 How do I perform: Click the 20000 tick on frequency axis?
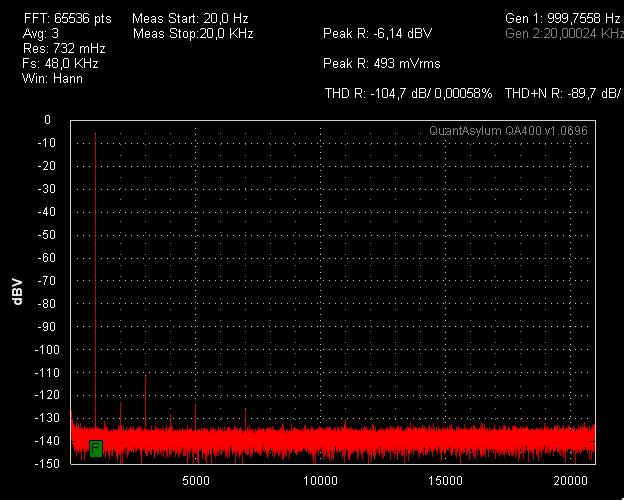click(570, 480)
